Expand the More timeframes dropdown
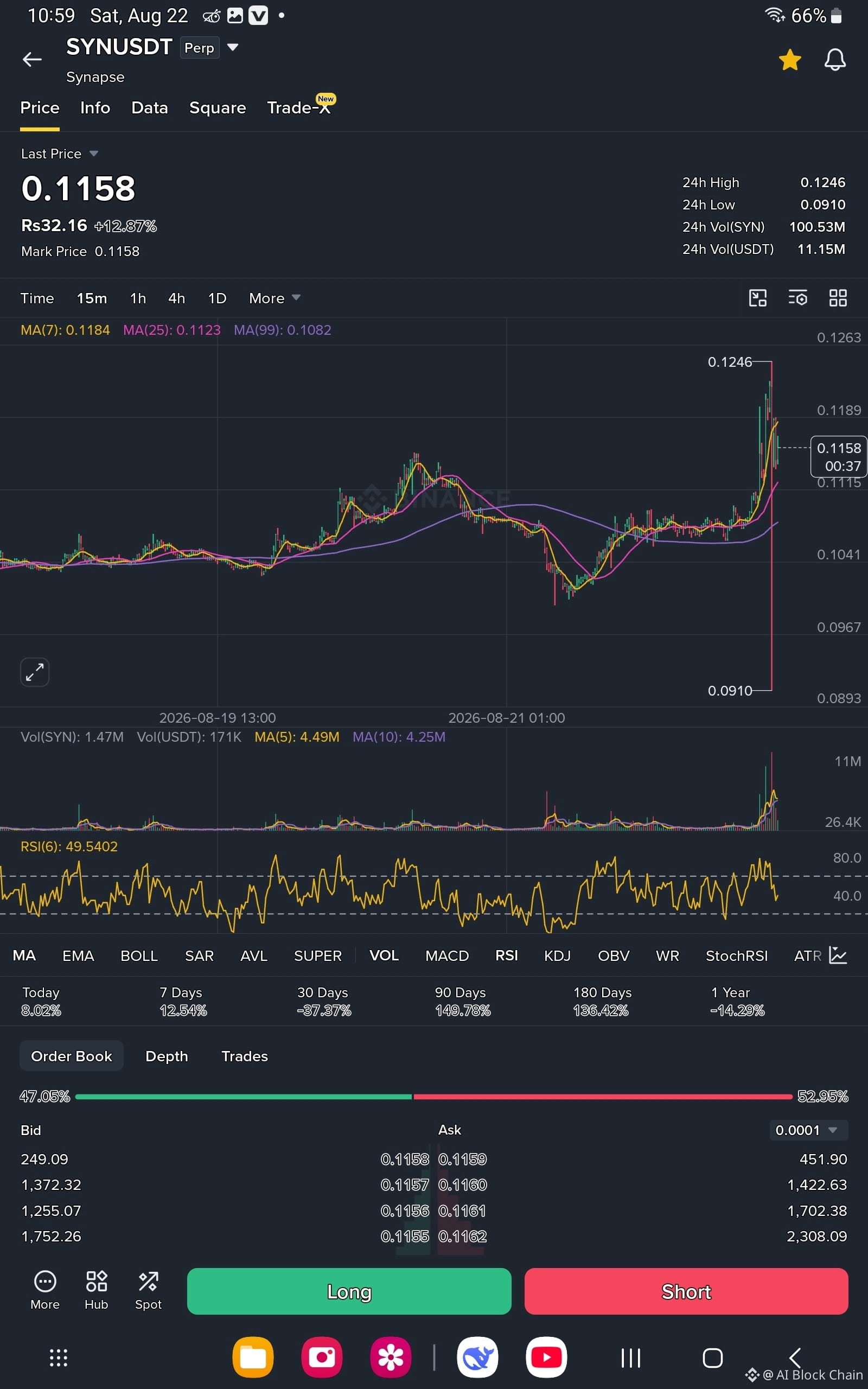 click(x=275, y=298)
